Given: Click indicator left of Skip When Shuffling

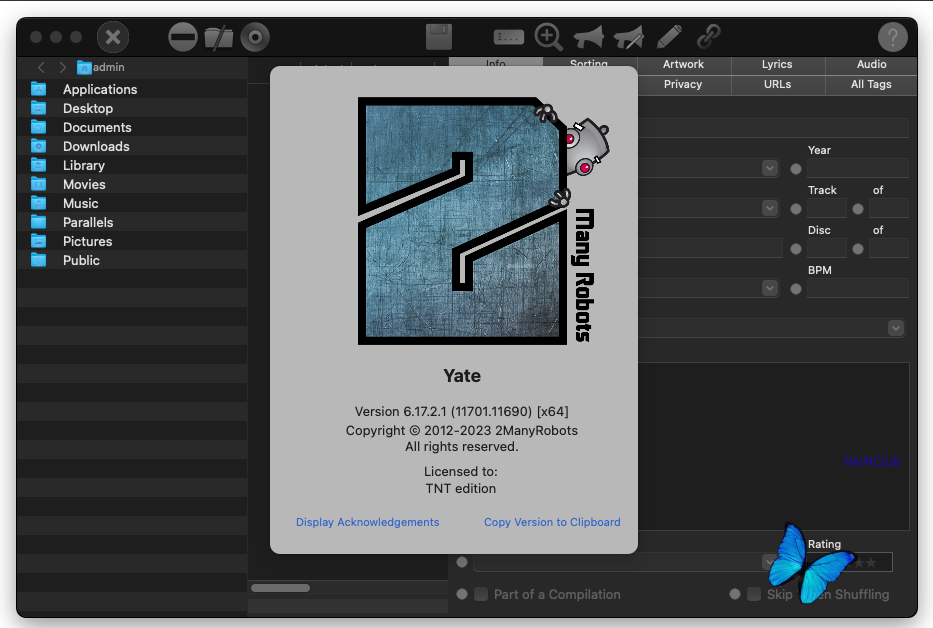Looking at the screenshot, I should (735, 594).
